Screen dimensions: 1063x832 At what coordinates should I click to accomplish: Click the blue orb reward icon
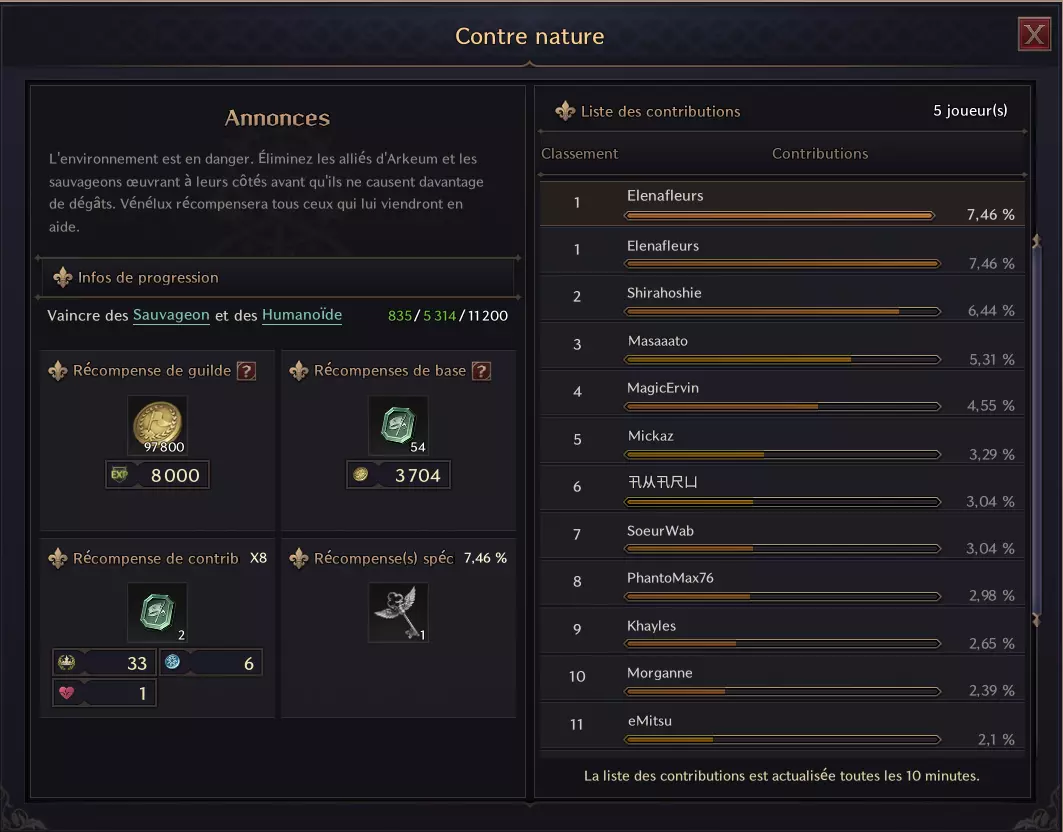pos(172,662)
